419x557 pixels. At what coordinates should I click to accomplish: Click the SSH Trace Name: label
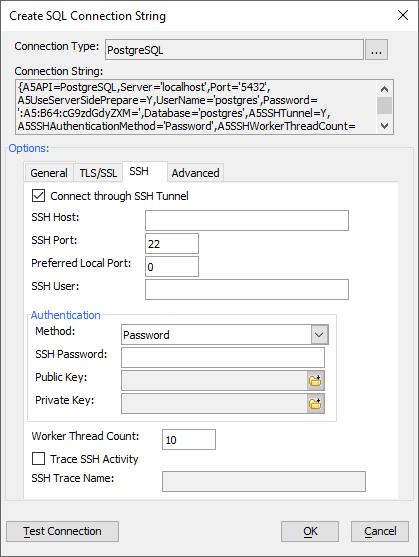click(73, 478)
